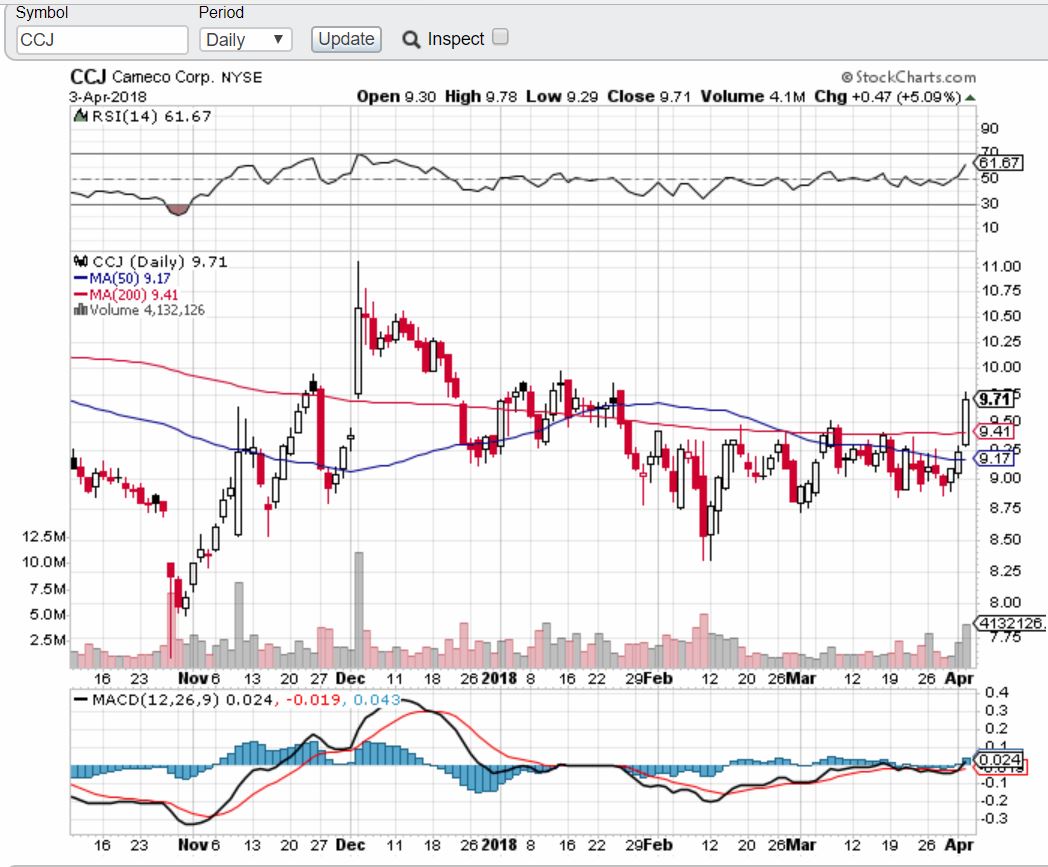Click the High 9.78 quote text
Screen dimensions: 1048x867
pos(481,97)
